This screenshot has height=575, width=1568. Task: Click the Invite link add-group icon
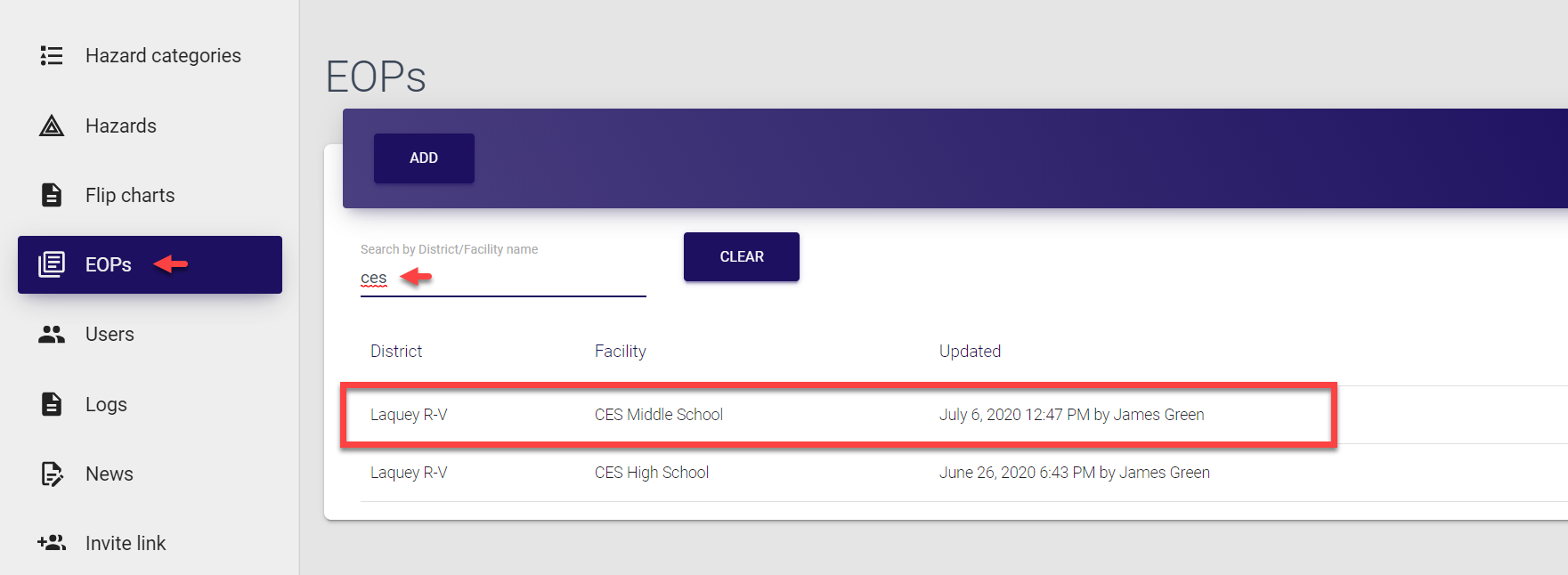coord(52,543)
